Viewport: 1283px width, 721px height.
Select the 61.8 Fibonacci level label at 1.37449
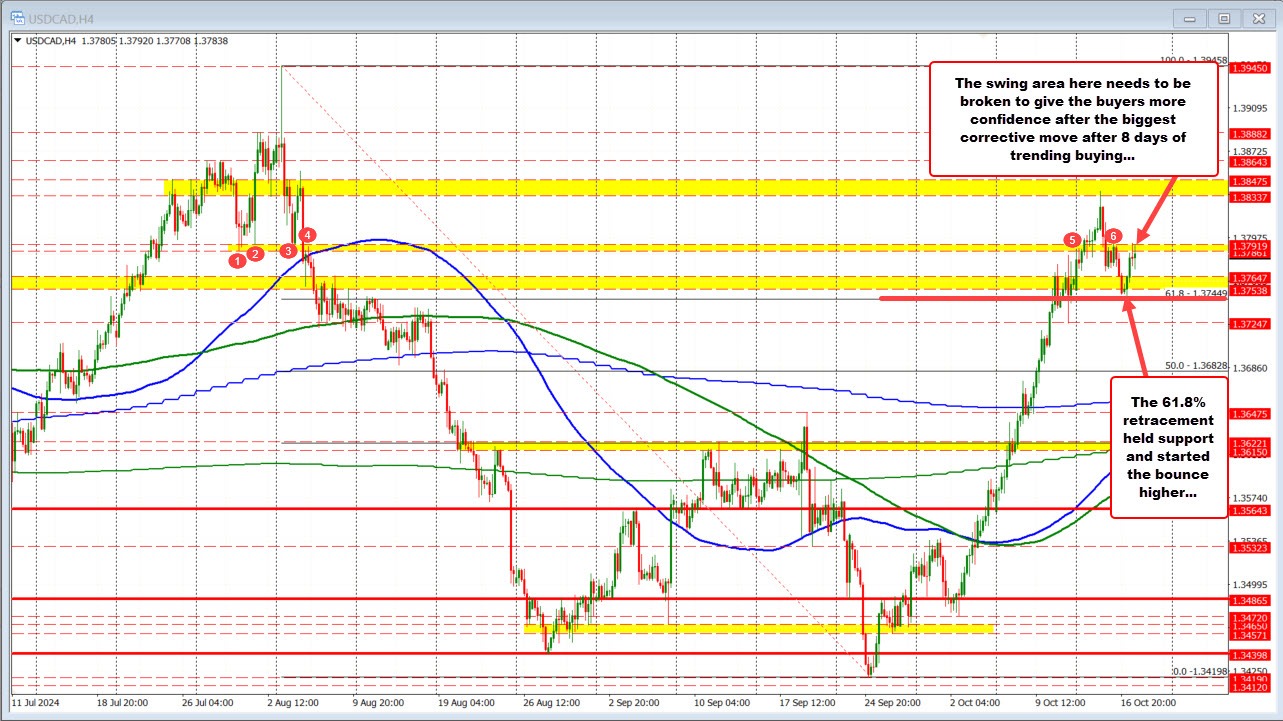(1193, 292)
